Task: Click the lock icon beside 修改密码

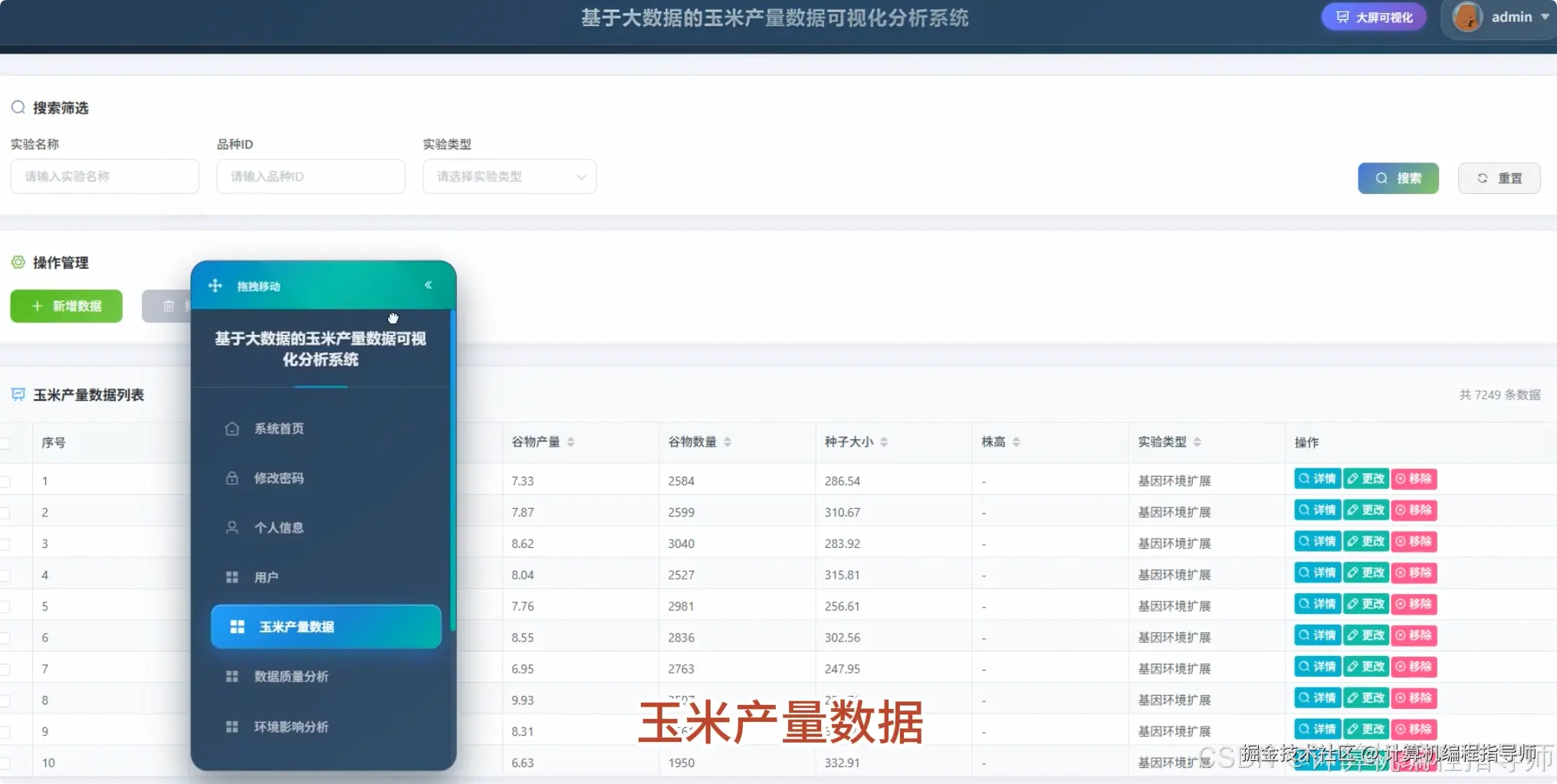Action: pos(232,478)
